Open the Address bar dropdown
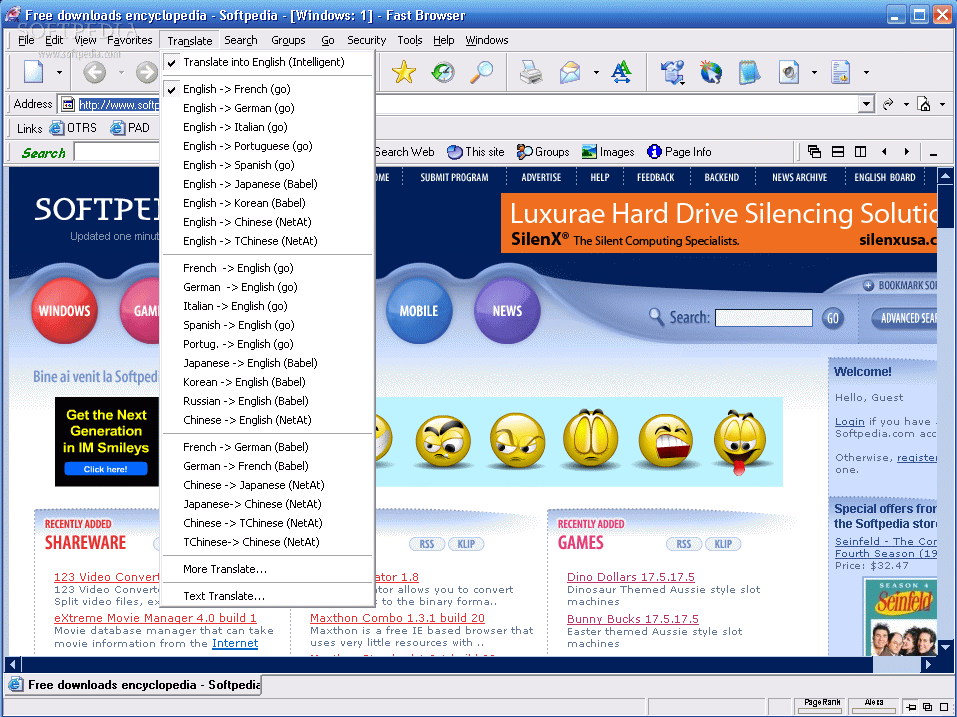Image resolution: width=957 pixels, height=717 pixels. [x=866, y=103]
